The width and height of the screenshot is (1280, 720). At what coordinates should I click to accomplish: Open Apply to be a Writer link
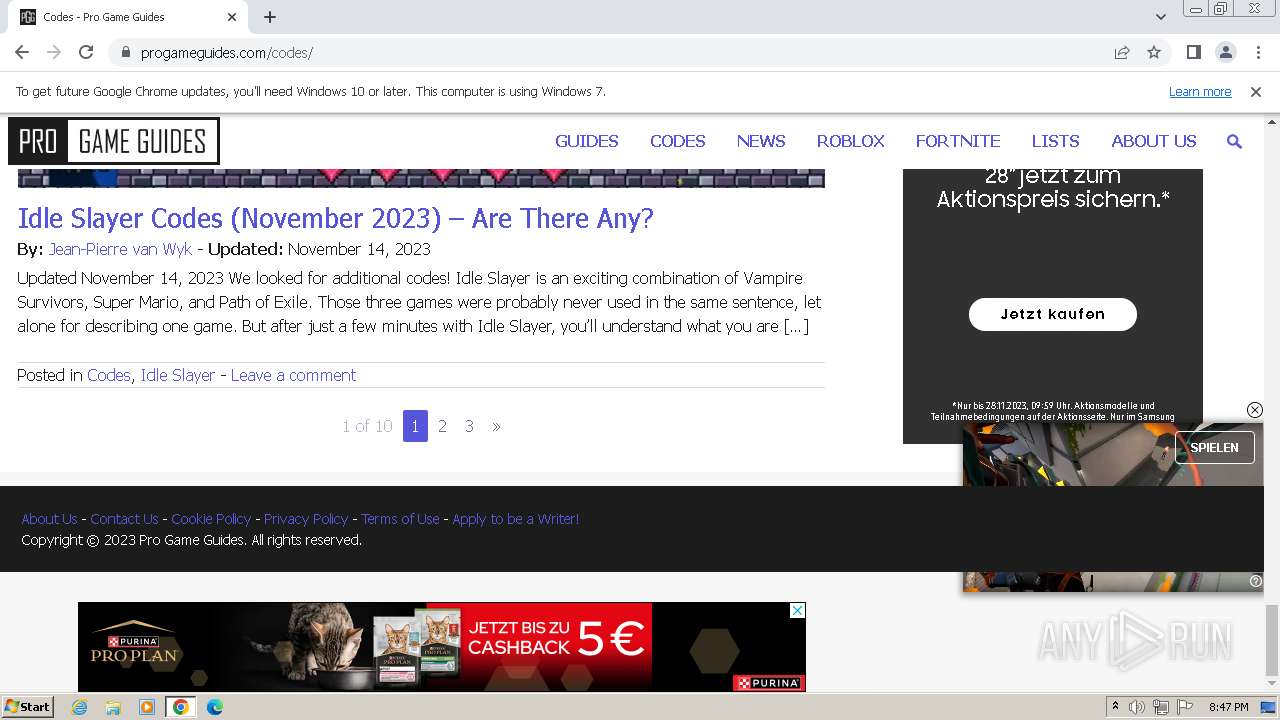click(x=516, y=519)
